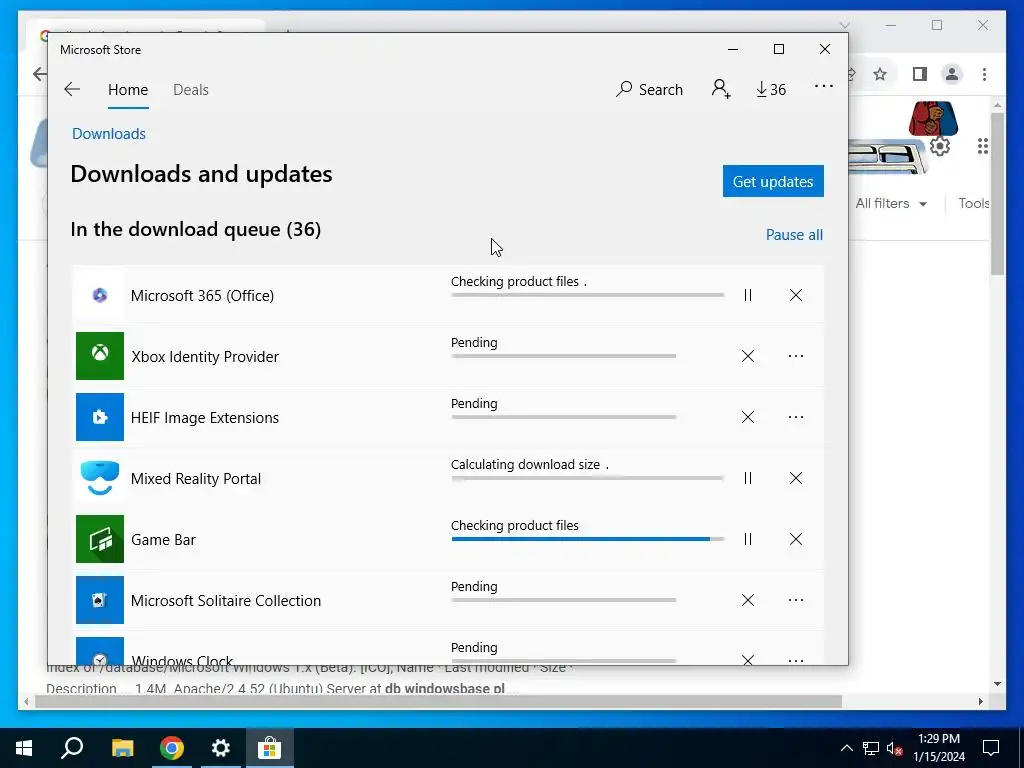The height and width of the screenshot is (768, 1024).
Task: Bookmark the page with Chrome's star icon
Action: 880,74
